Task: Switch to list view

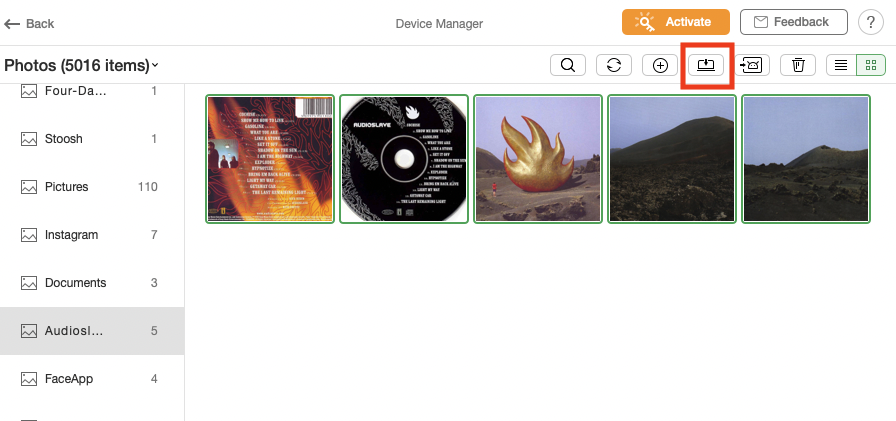Action: click(x=841, y=65)
